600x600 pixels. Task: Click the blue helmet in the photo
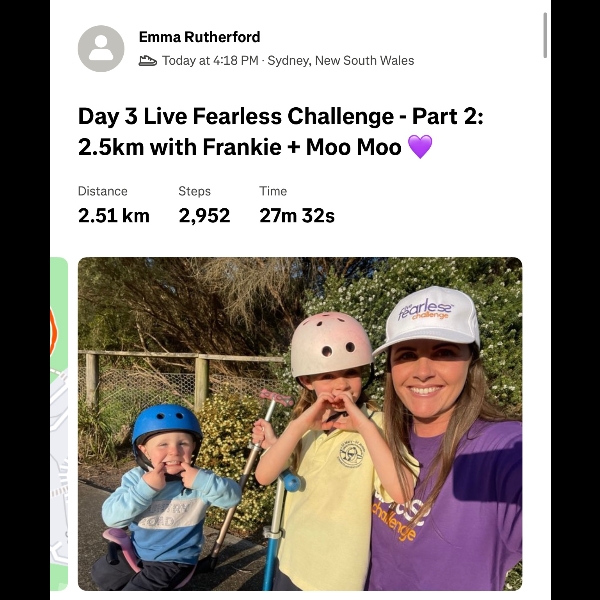point(166,425)
